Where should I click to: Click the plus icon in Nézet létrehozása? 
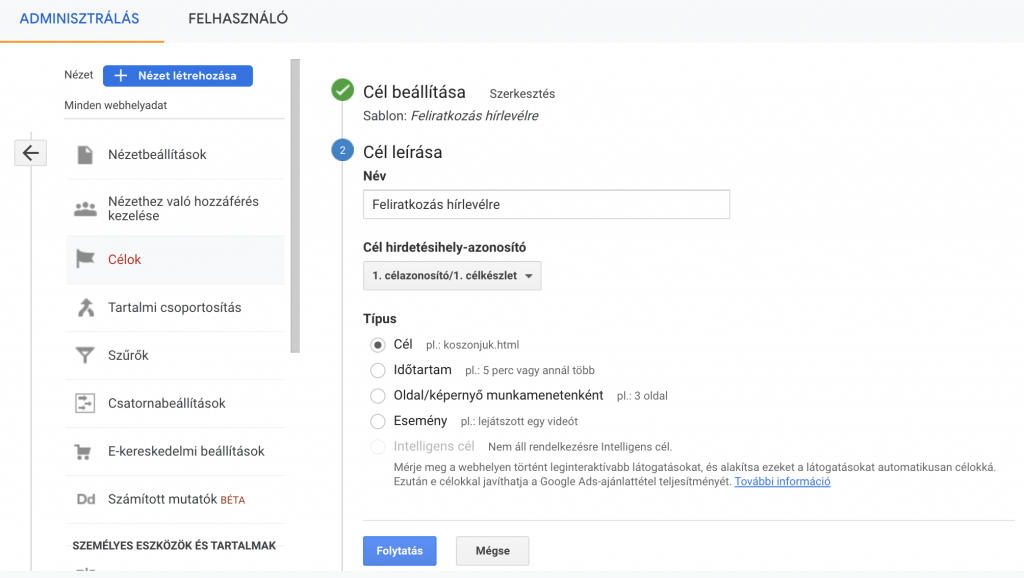click(x=121, y=76)
